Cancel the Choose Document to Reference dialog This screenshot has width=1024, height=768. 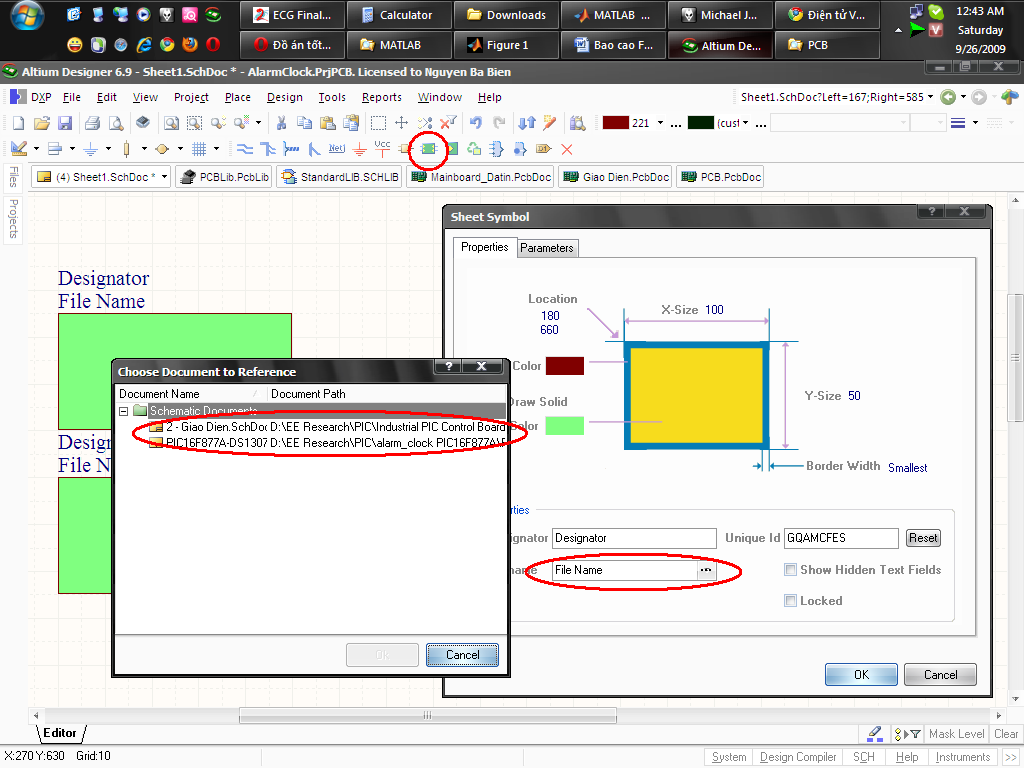[462, 655]
